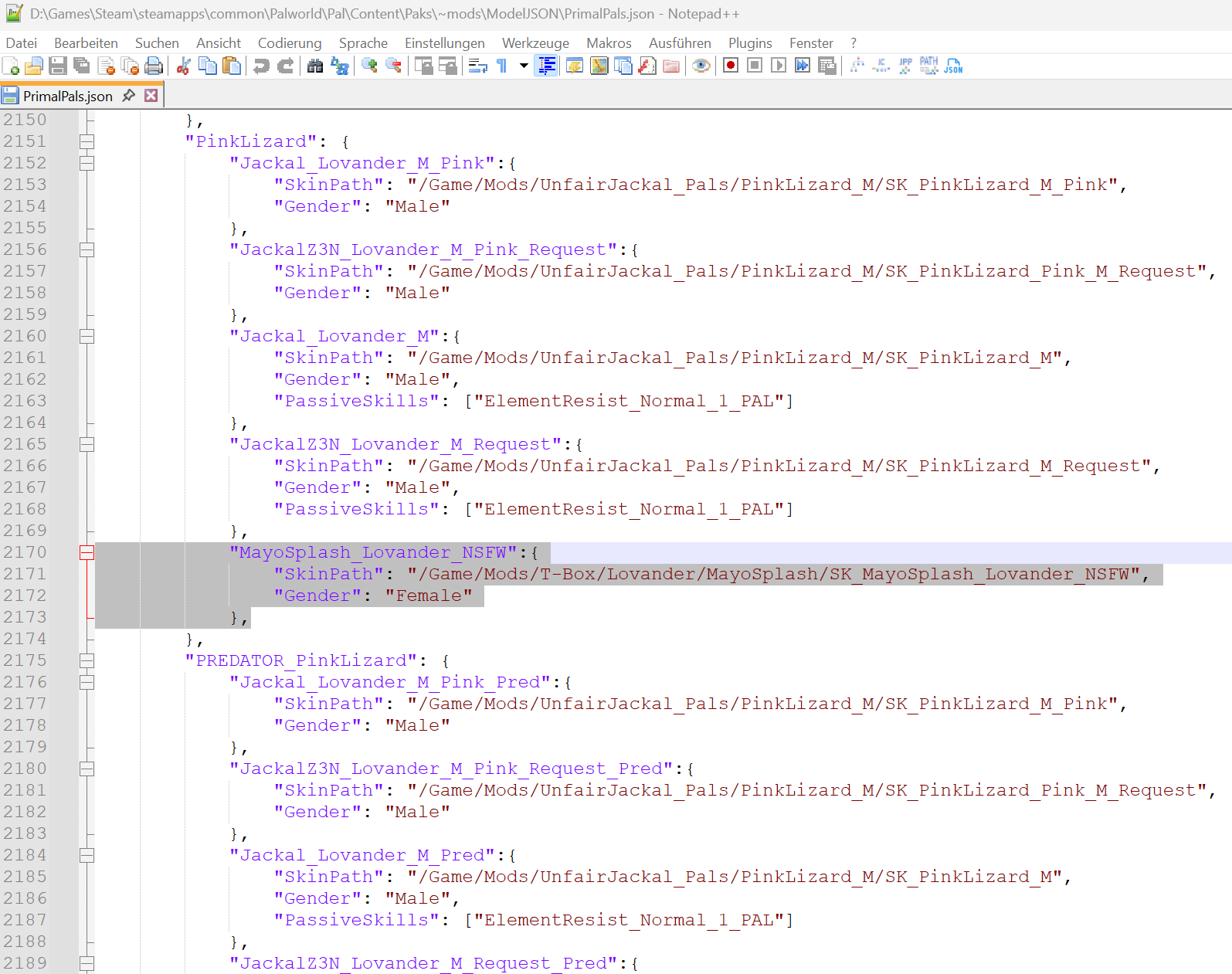Image resolution: width=1232 pixels, height=974 pixels.
Task: Click the JSON plugin toolbar icon
Action: pos(954,66)
